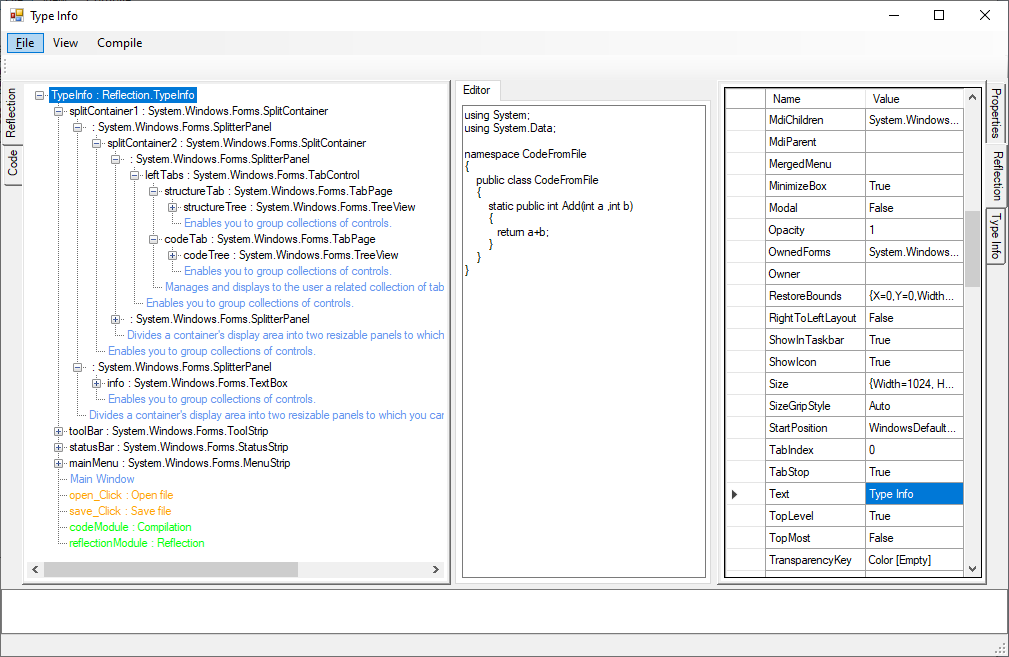Collapse the leftTabs TabControl node
This screenshot has height=657, width=1009.
(x=134, y=175)
